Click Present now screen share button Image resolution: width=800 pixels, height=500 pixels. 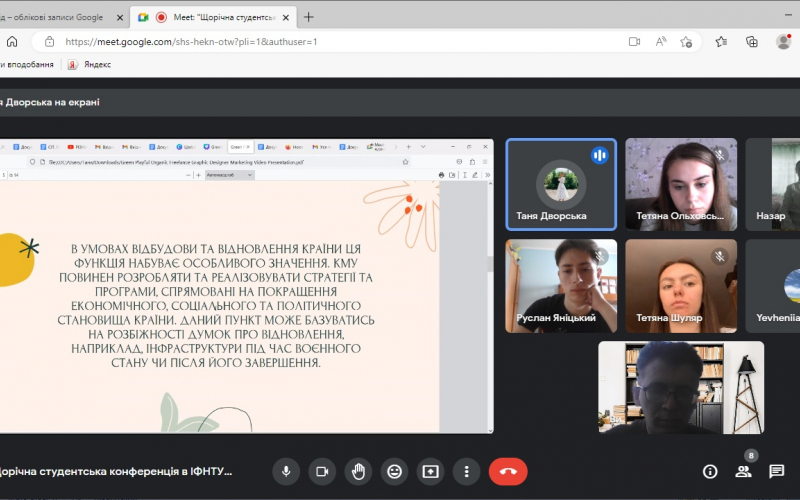pos(430,471)
